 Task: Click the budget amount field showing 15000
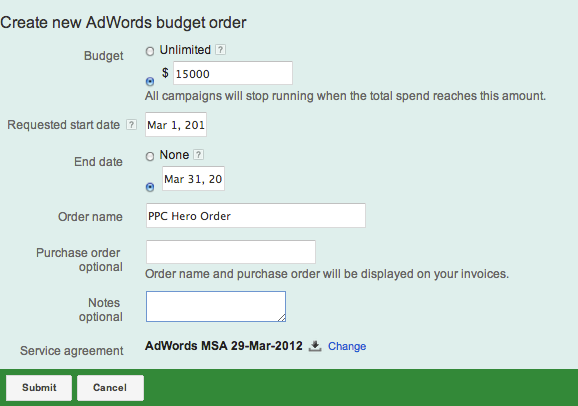233,73
